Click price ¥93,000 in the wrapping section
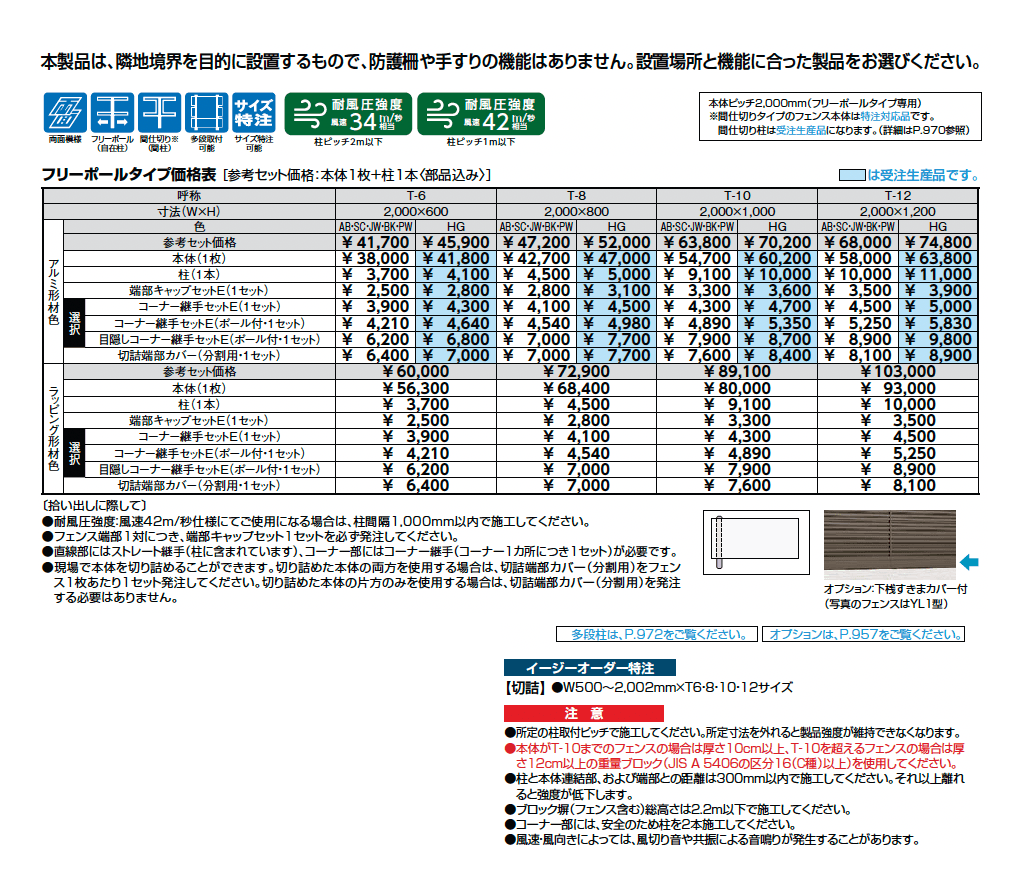 (898, 388)
